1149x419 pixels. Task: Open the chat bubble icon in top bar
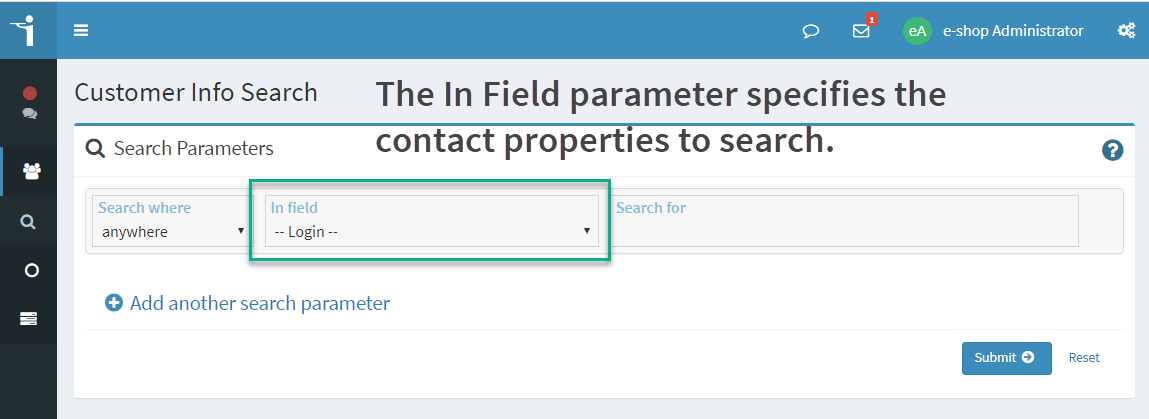[810, 31]
